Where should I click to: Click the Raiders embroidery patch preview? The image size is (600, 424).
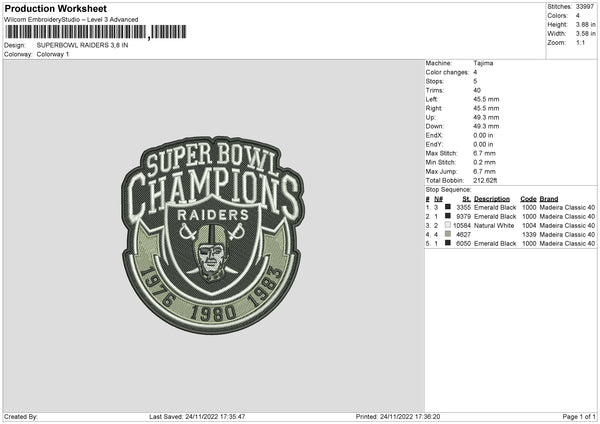pos(213,235)
